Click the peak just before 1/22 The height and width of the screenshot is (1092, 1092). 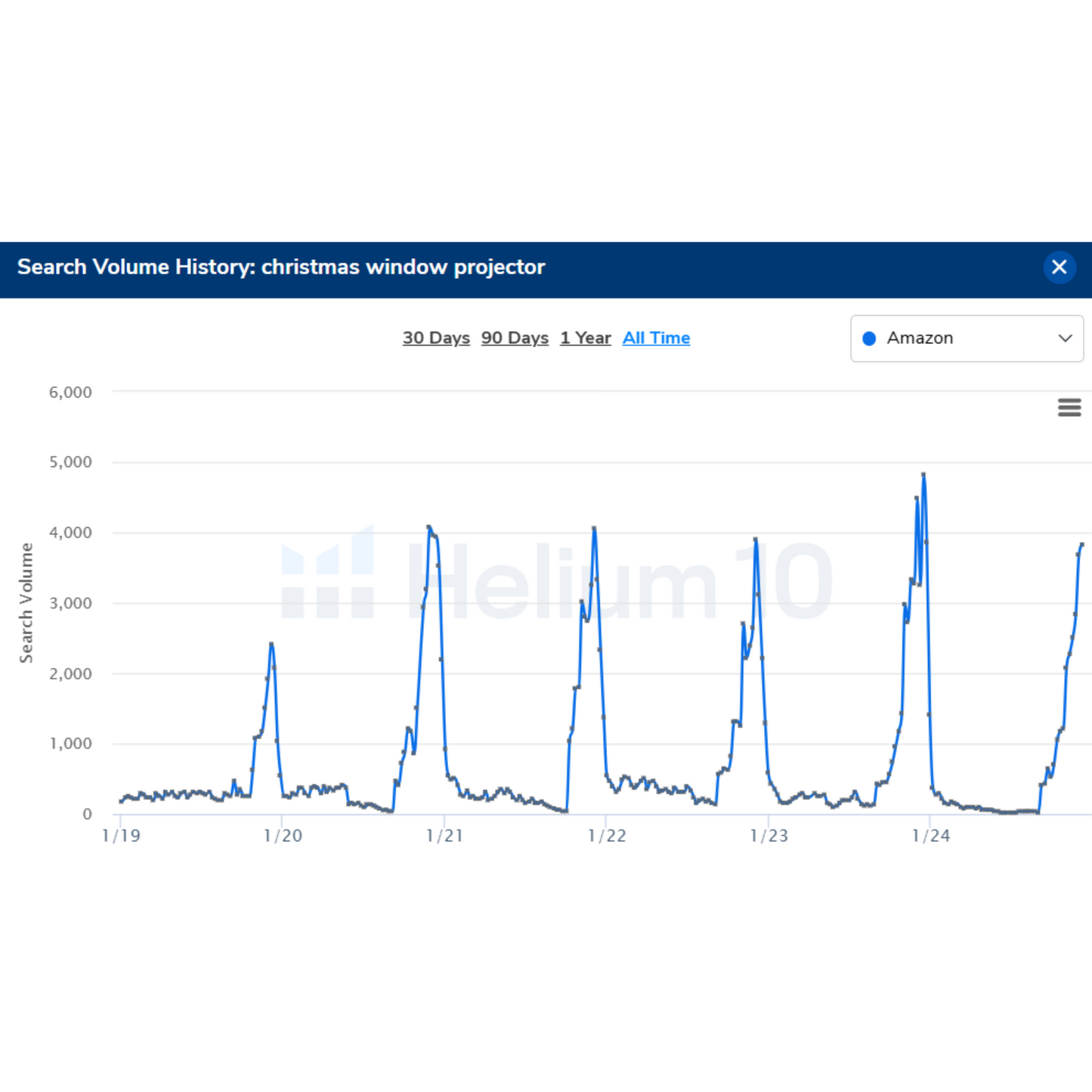coord(594,528)
